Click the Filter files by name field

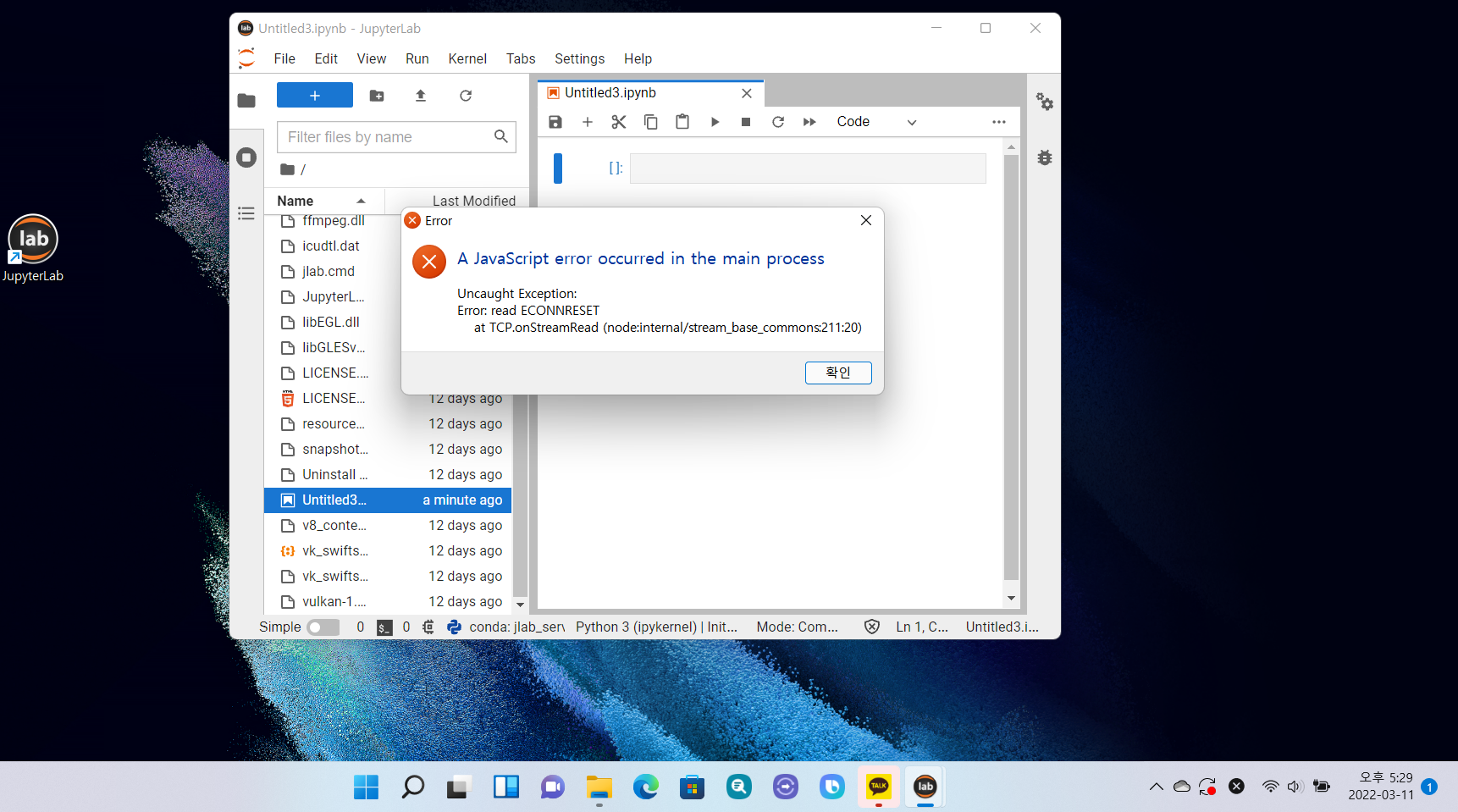pyautogui.click(x=386, y=137)
